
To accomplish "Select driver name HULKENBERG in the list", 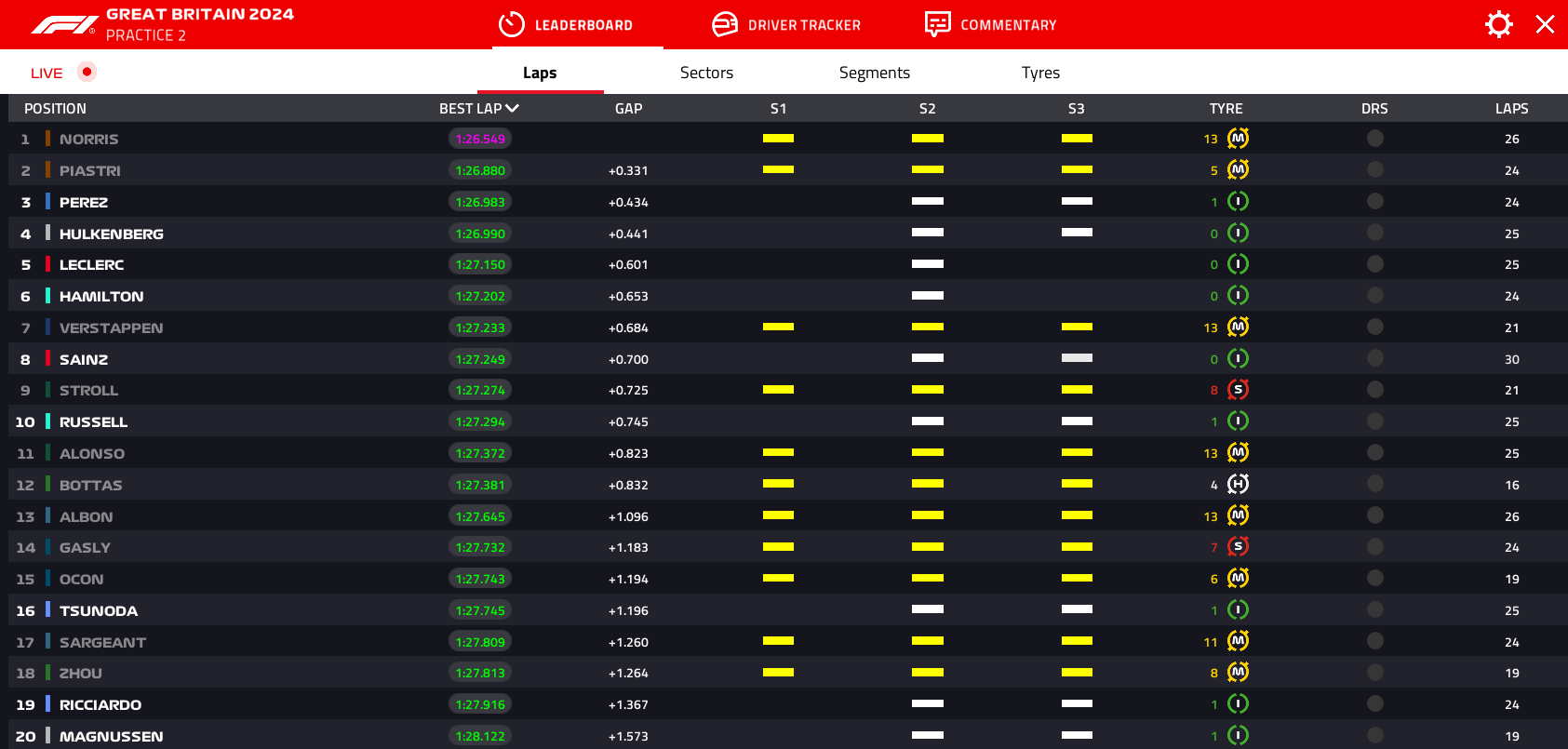I will point(112,234).
